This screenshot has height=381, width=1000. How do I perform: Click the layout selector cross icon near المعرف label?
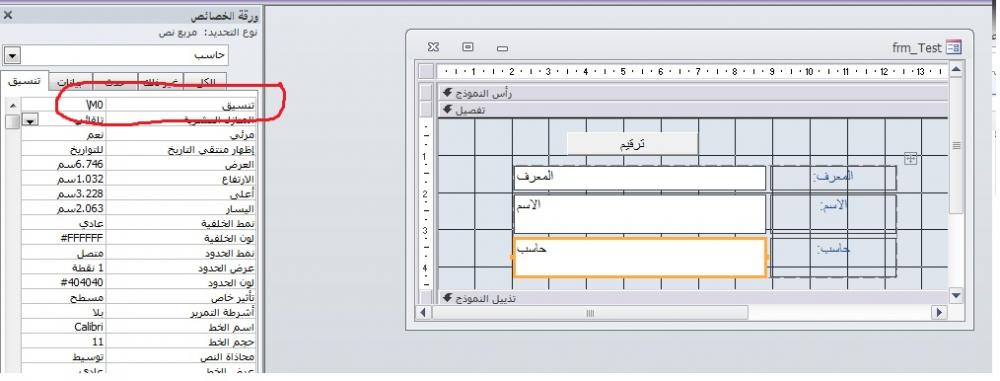tap(911, 160)
